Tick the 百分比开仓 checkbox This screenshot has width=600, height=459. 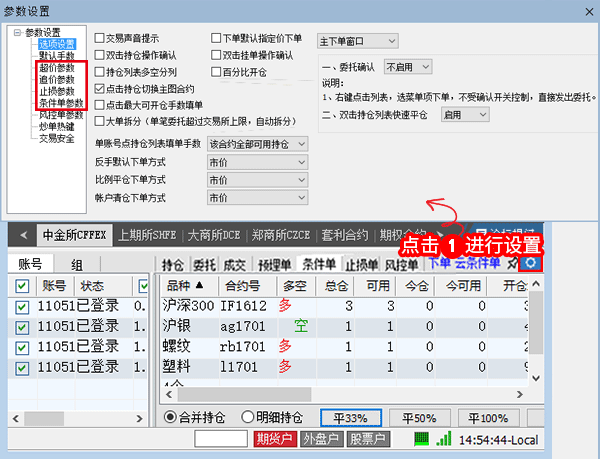click(217, 72)
